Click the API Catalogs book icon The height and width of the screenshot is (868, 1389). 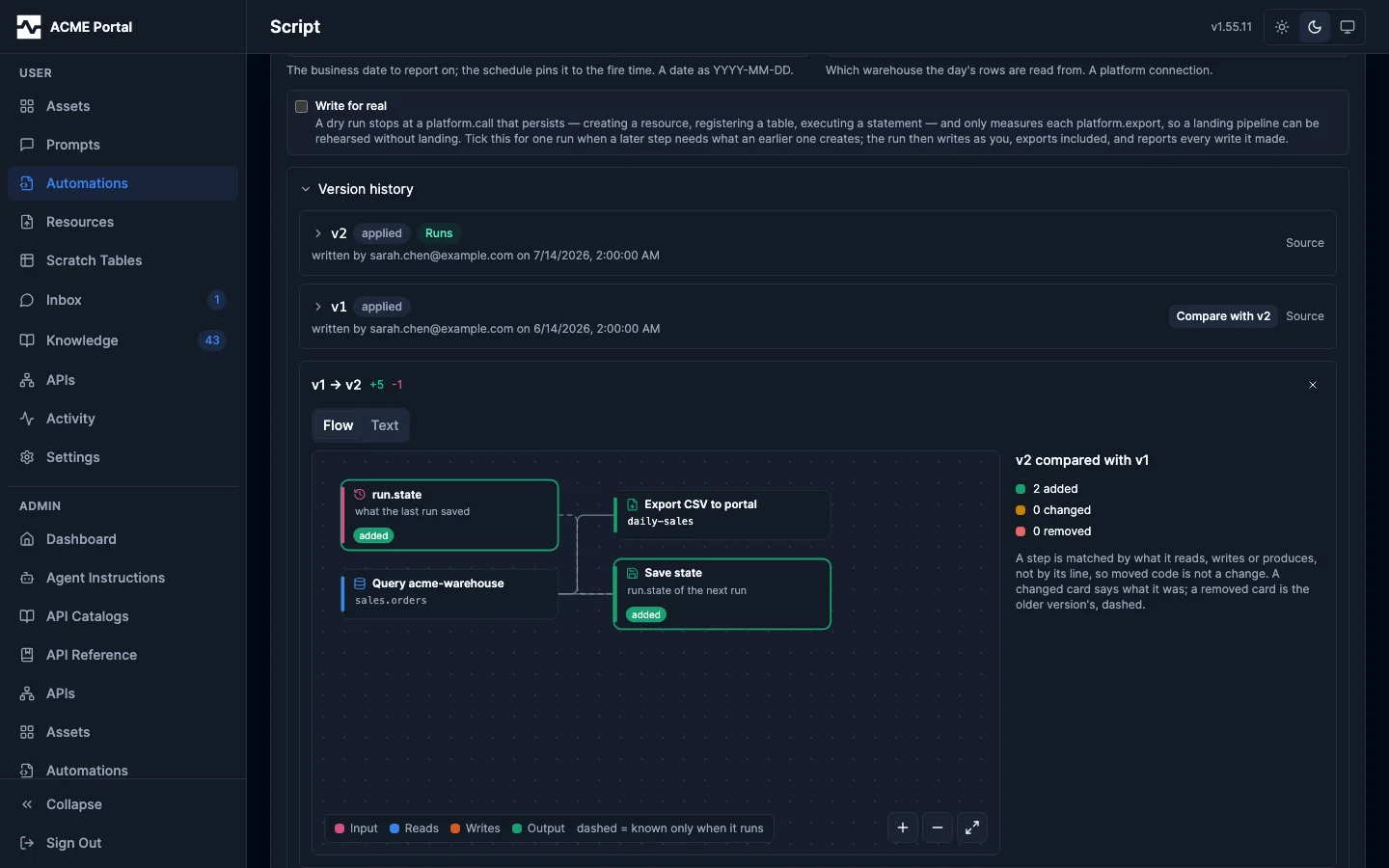click(27, 616)
